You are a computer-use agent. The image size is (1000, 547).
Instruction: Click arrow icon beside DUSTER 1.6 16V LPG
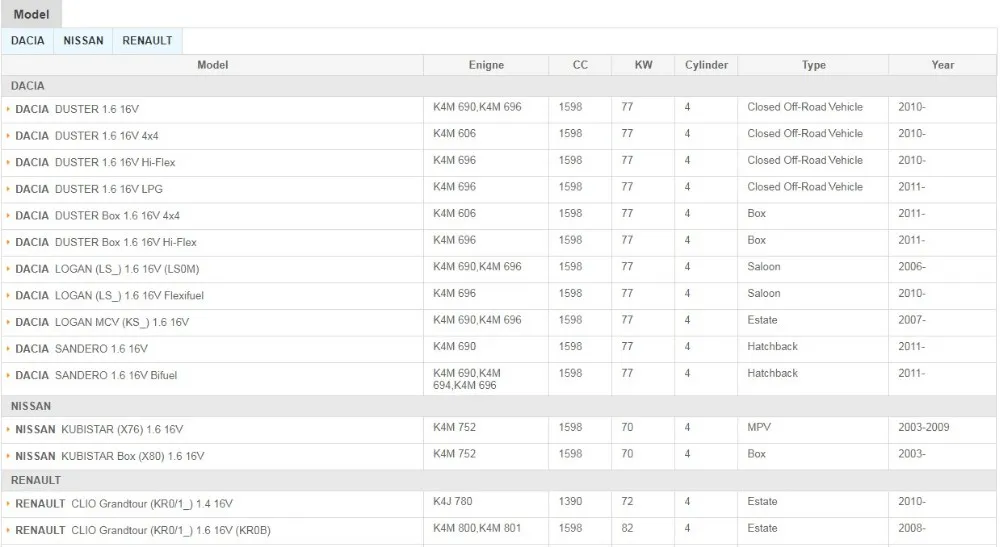pos(9,189)
